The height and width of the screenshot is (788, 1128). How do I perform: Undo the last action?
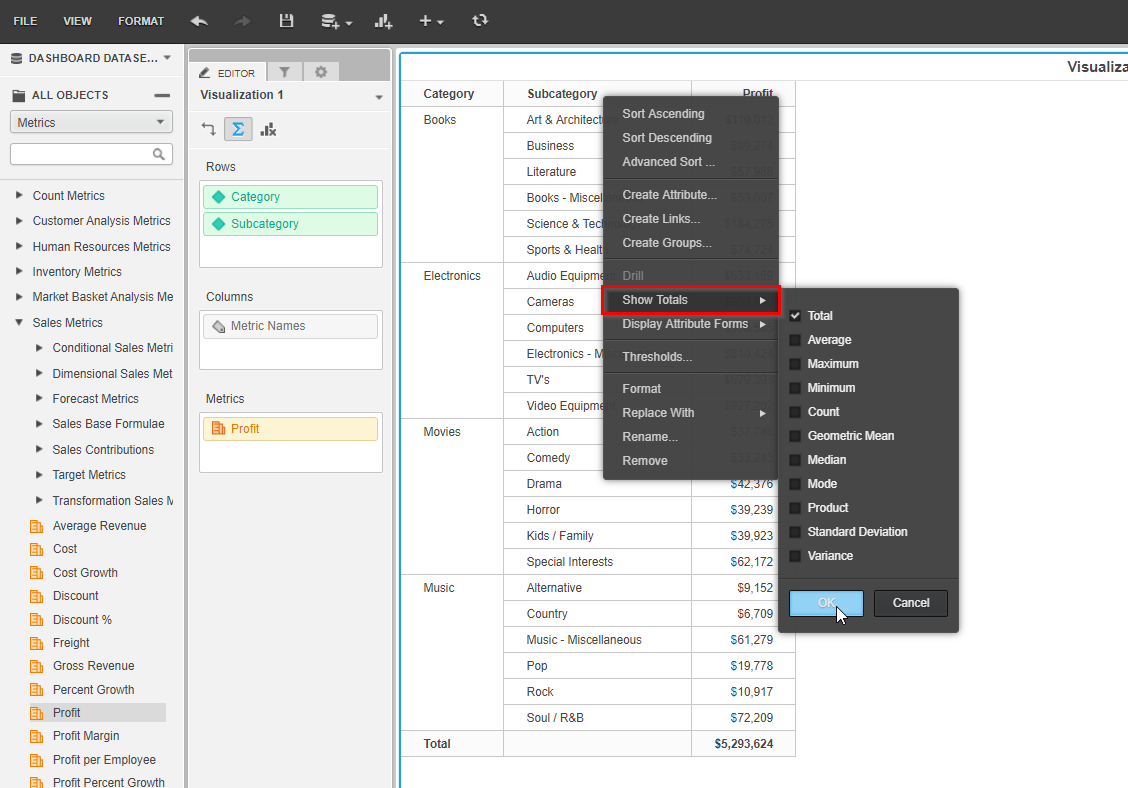198,20
